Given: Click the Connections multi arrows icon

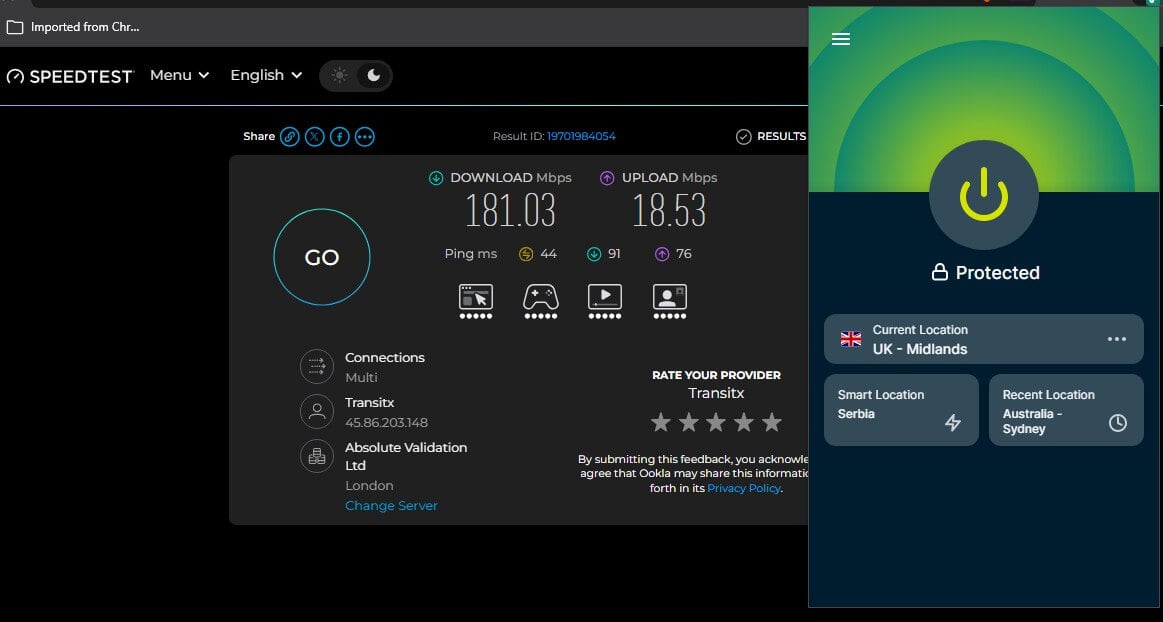Looking at the screenshot, I should click(317, 366).
